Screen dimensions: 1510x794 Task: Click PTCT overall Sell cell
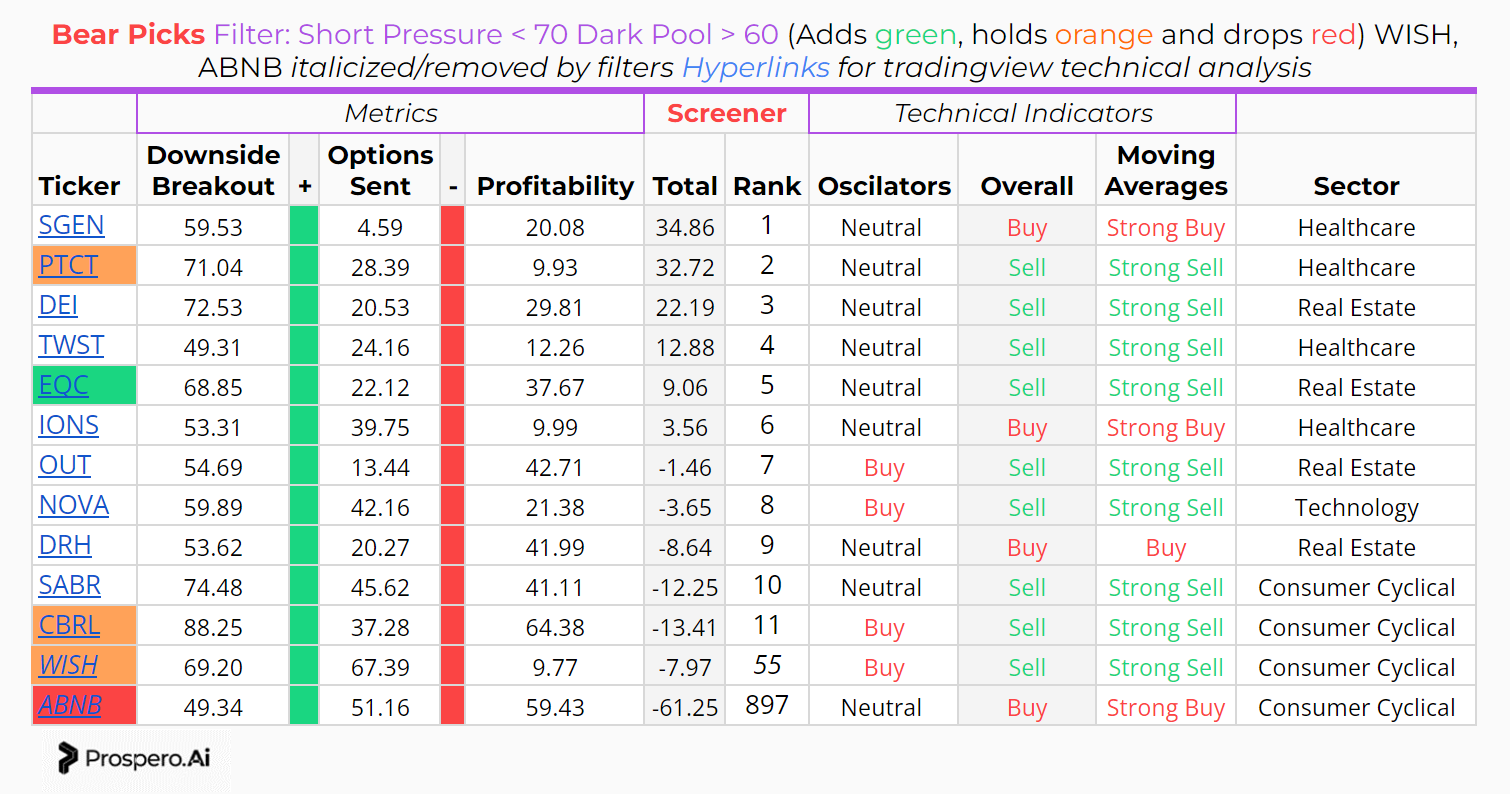[1027, 267]
